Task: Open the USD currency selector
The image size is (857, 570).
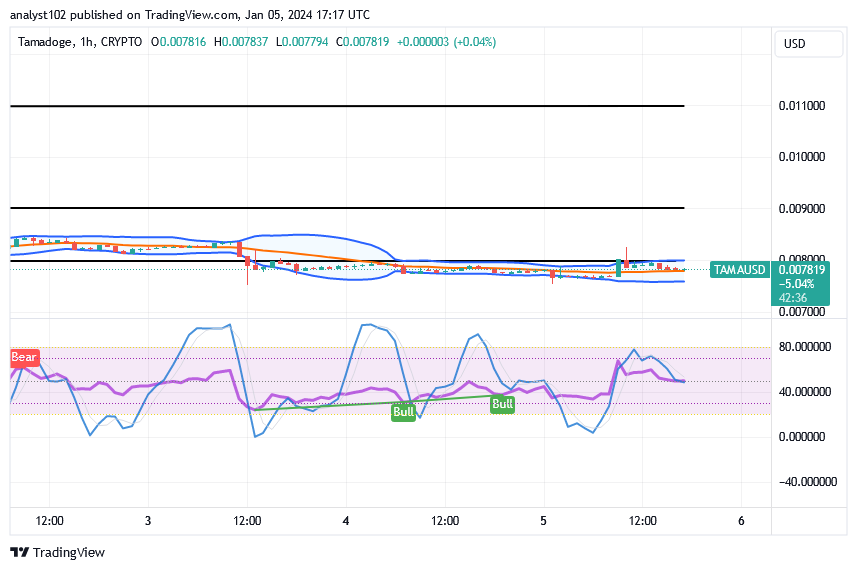Action: pyautogui.click(x=795, y=44)
